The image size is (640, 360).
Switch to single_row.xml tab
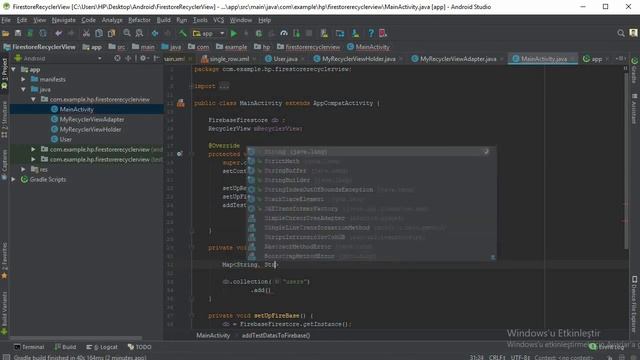pyautogui.click(x=229, y=59)
